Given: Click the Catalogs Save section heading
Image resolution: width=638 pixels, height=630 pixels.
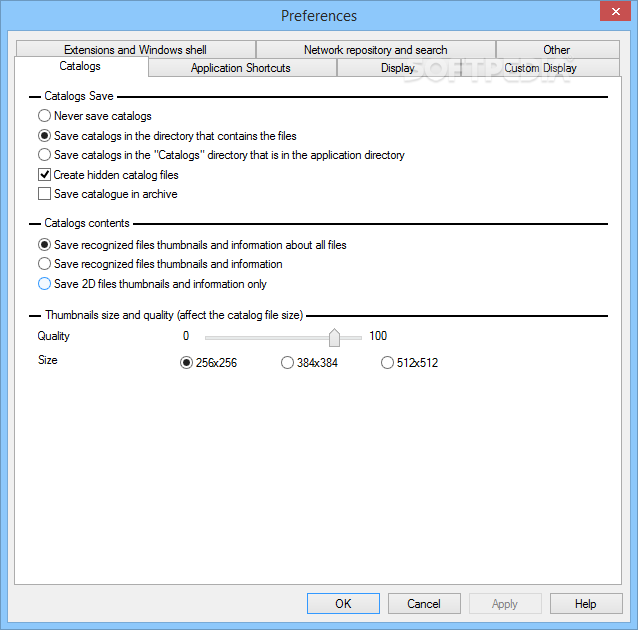Looking at the screenshot, I should pyautogui.click(x=79, y=96).
